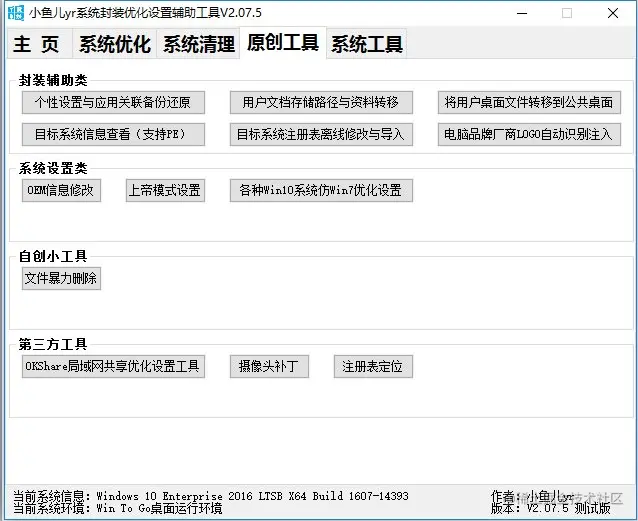
Task: Open OEM信息修改 tool
Action: click(61, 190)
